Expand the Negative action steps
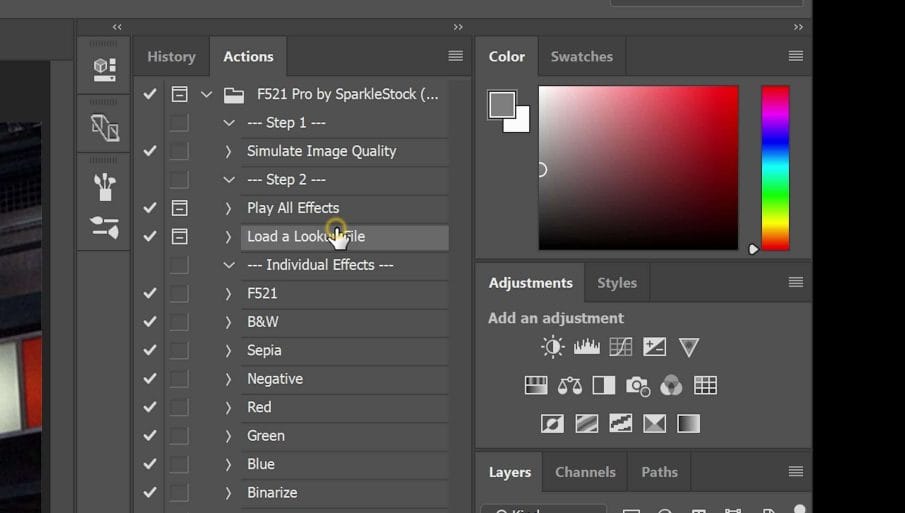The image size is (905, 513). [x=228, y=379]
